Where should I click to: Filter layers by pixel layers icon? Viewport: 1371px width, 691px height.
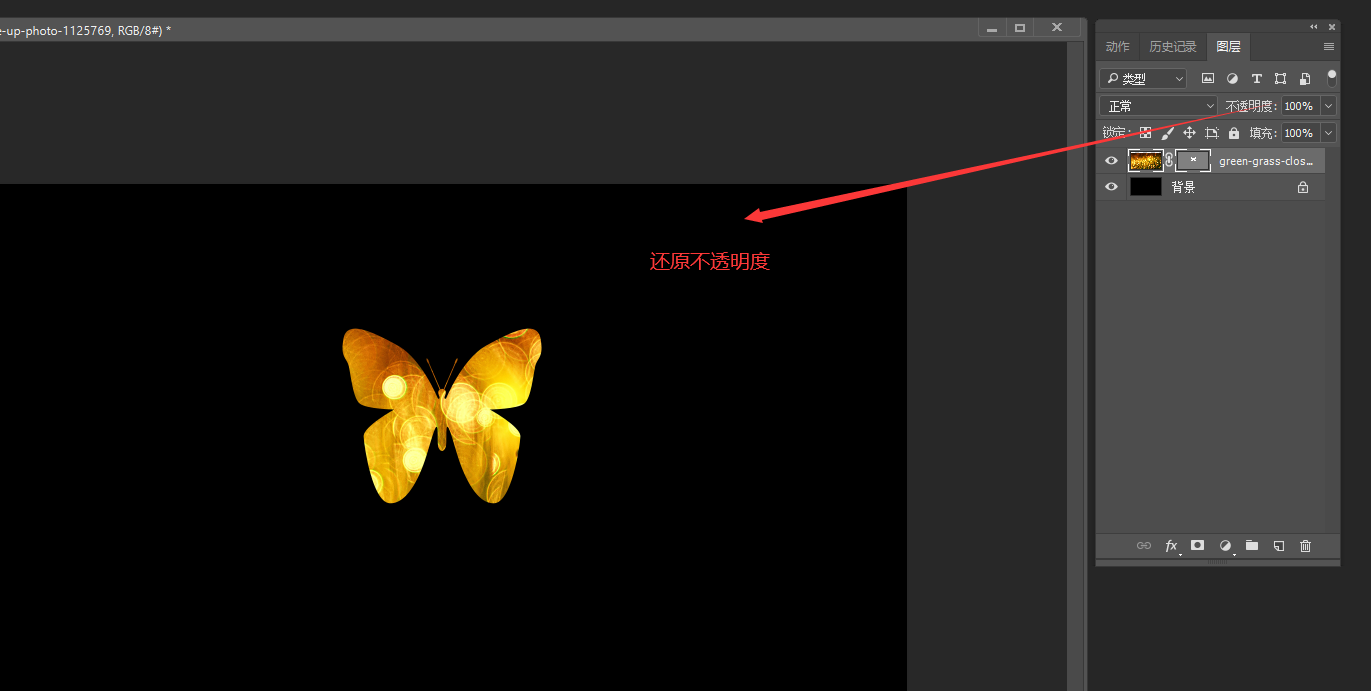point(1208,78)
